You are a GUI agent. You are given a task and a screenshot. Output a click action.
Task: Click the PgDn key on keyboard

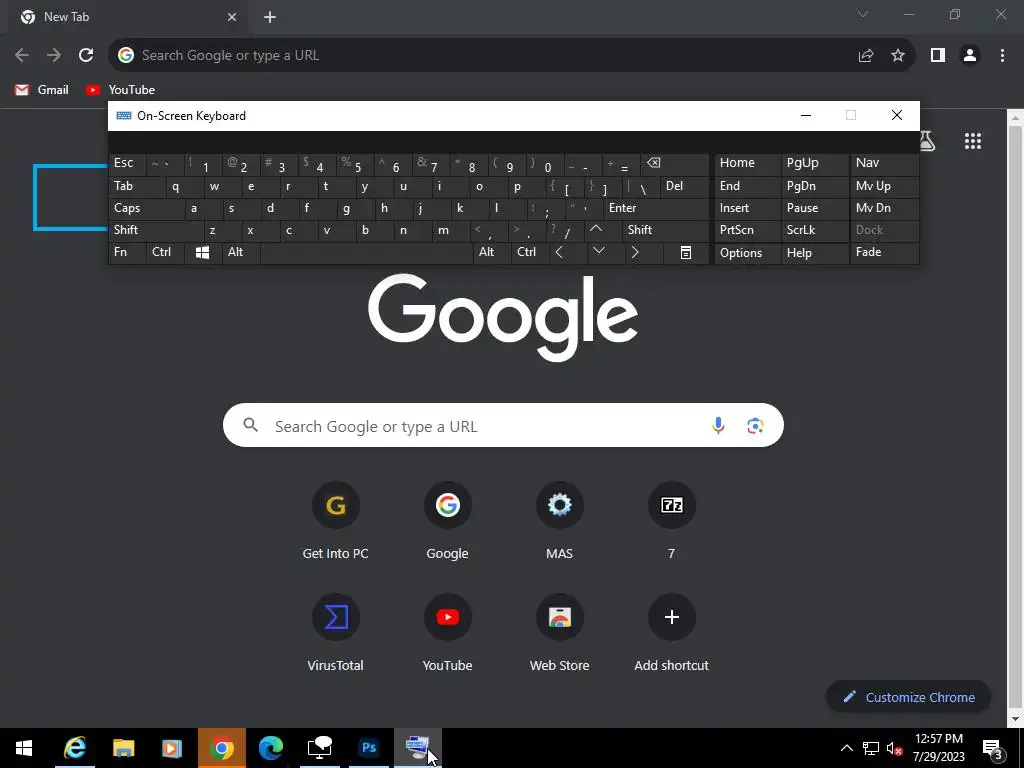(x=815, y=187)
